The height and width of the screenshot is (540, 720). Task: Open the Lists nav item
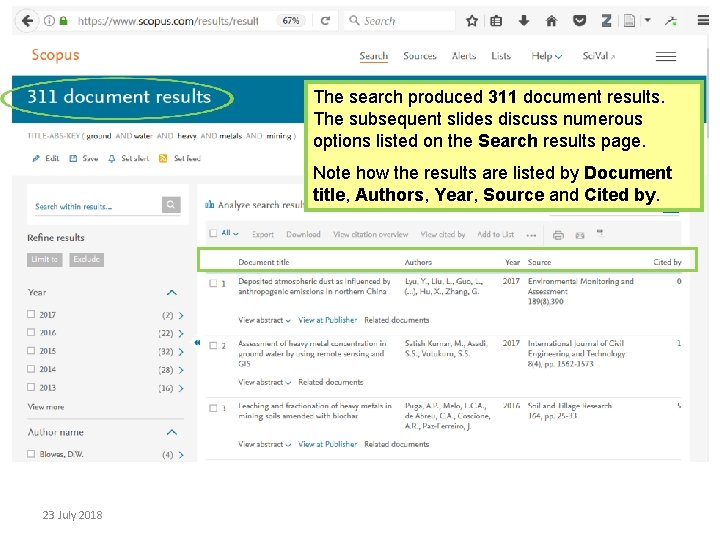pyautogui.click(x=501, y=56)
